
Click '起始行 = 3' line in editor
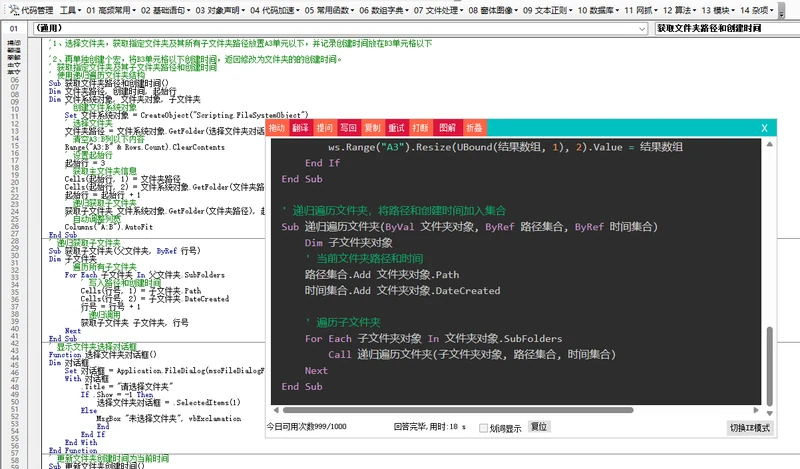click(x=84, y=163)
